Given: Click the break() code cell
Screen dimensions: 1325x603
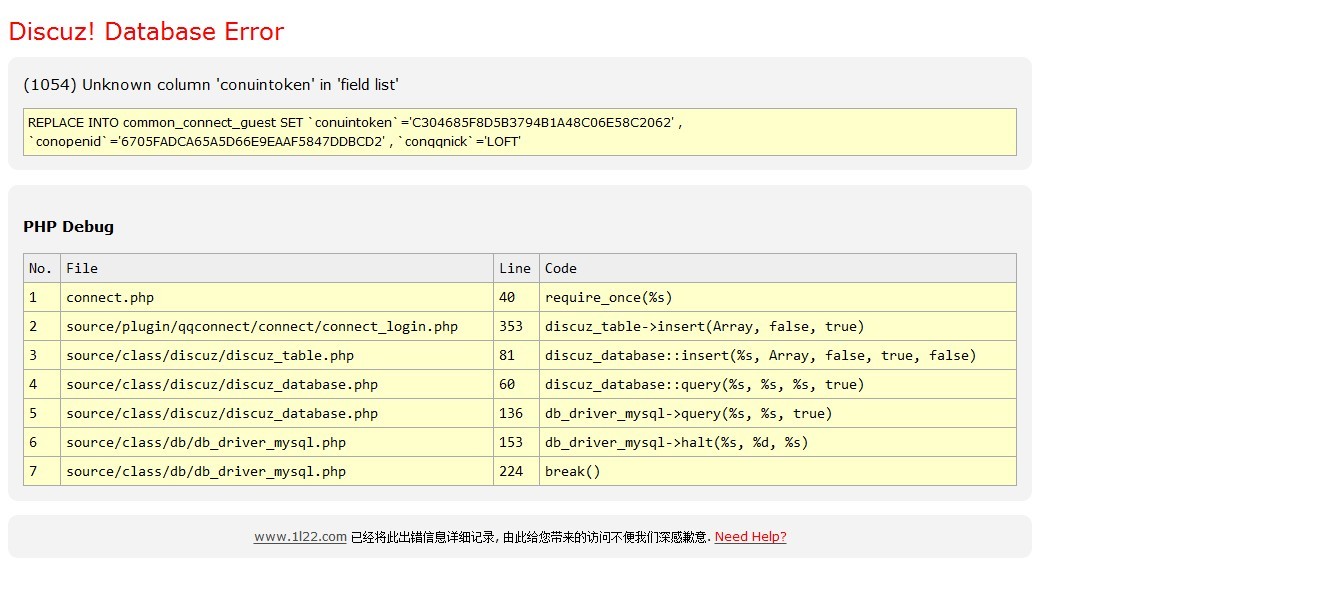Looking at the screenshot, I should click(x=572, y=471).
